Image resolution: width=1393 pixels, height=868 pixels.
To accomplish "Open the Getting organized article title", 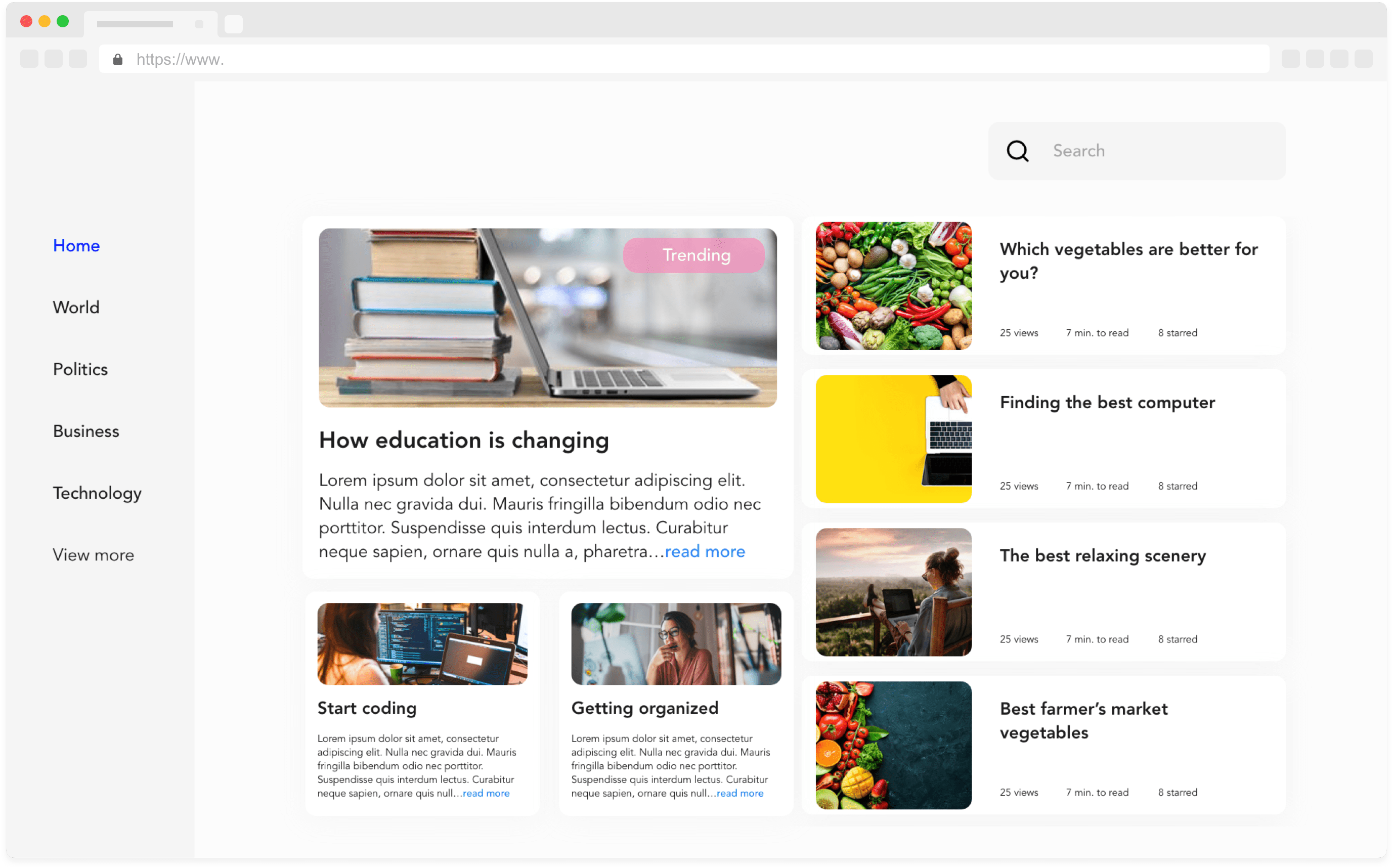I will point(644,708).
